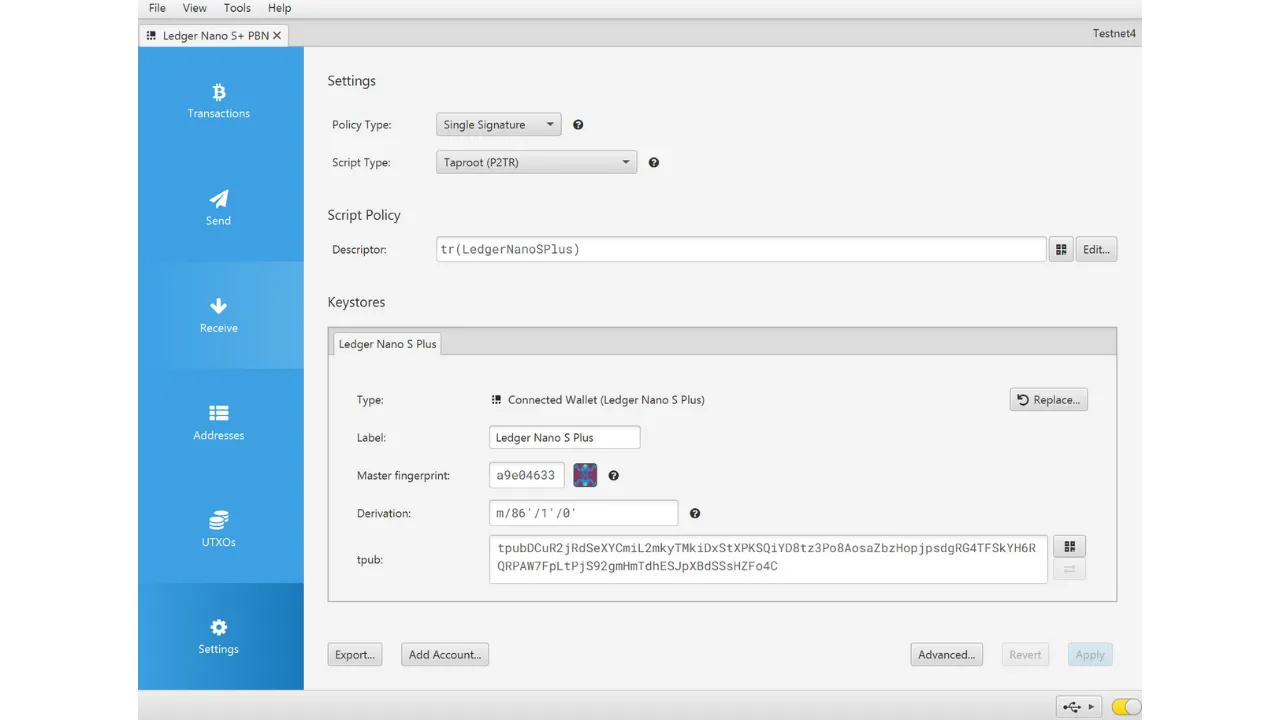Click the Script Policy heading
The image size is (1280, 720).
tap(364, 215)
